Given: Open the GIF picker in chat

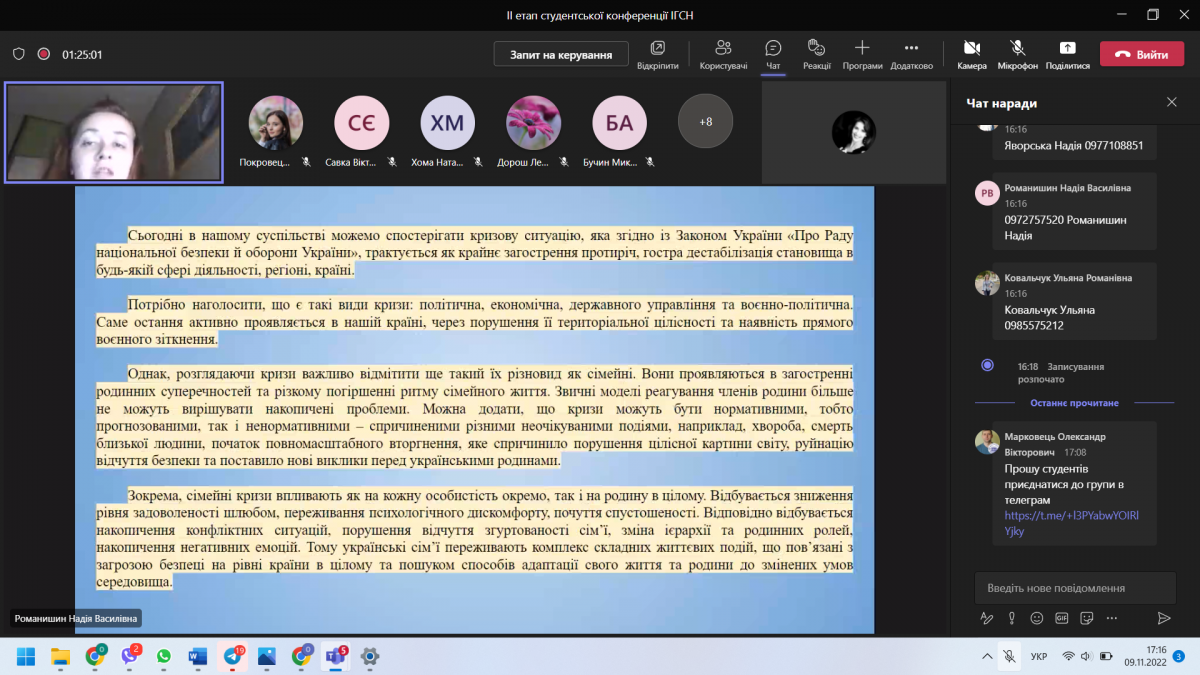Looking at the screenshot, I should point(1062,618).
